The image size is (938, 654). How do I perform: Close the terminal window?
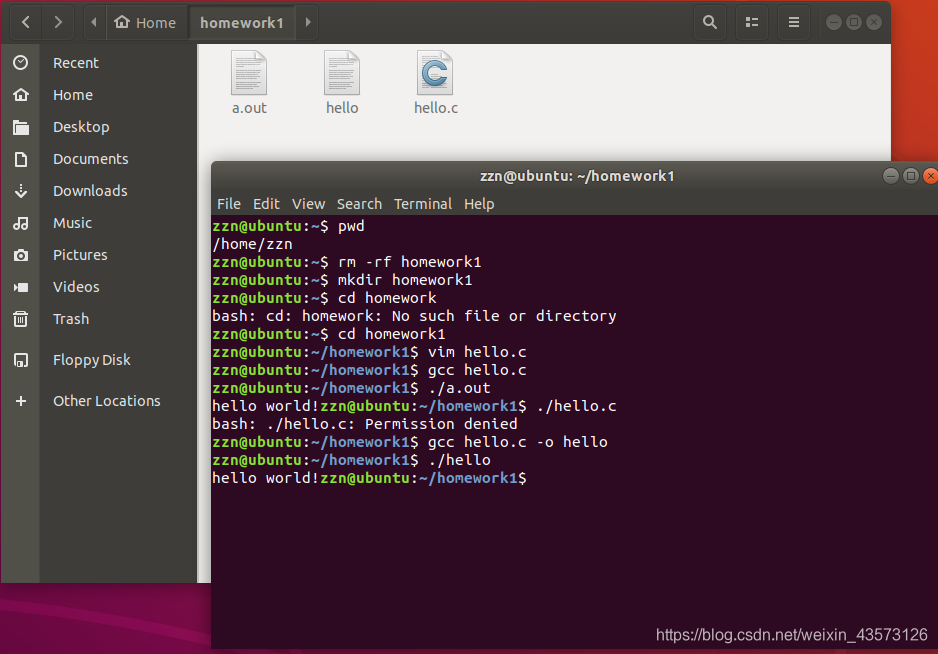[930, 176]
